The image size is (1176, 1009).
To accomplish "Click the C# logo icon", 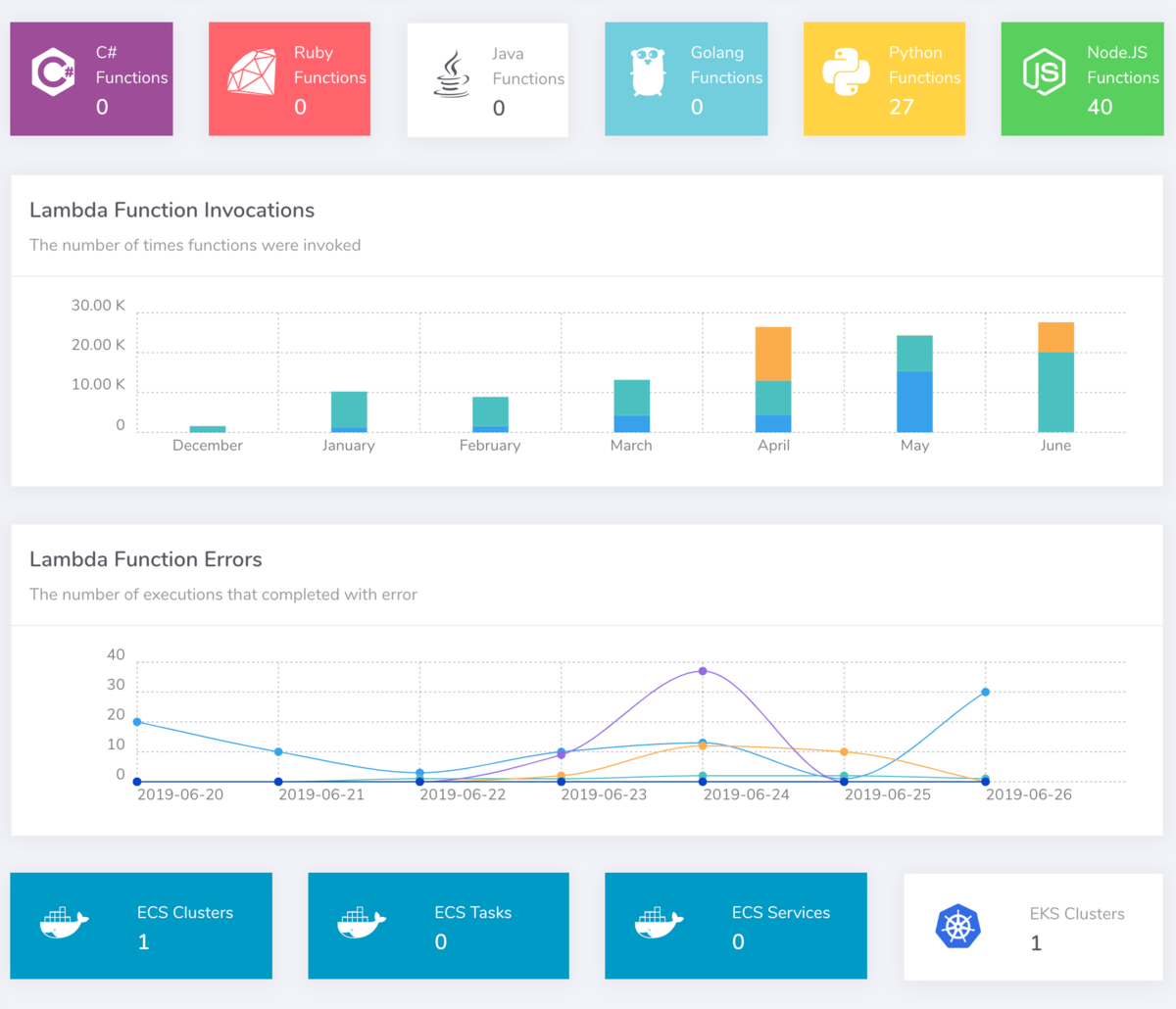I will tap(53, 72).
